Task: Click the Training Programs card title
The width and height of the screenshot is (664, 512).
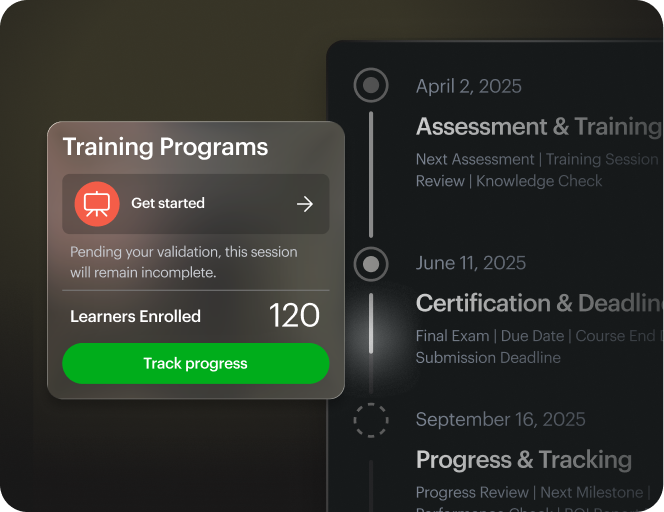Action: click(165, 147)
